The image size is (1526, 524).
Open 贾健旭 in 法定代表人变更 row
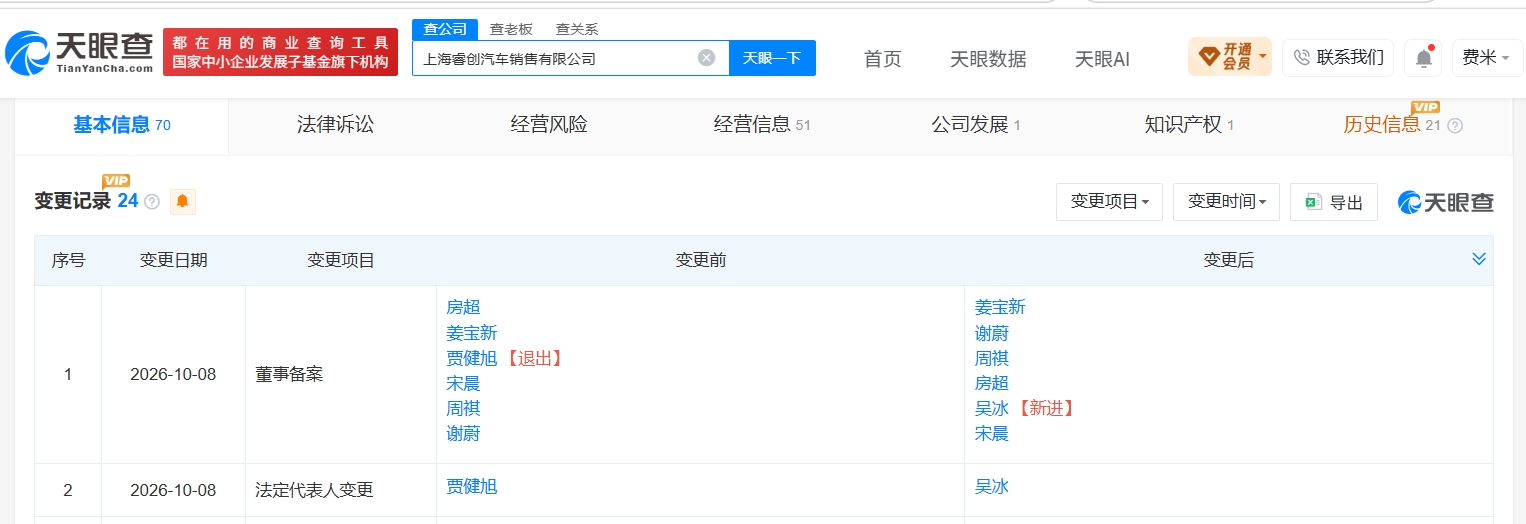coord(472,487)
